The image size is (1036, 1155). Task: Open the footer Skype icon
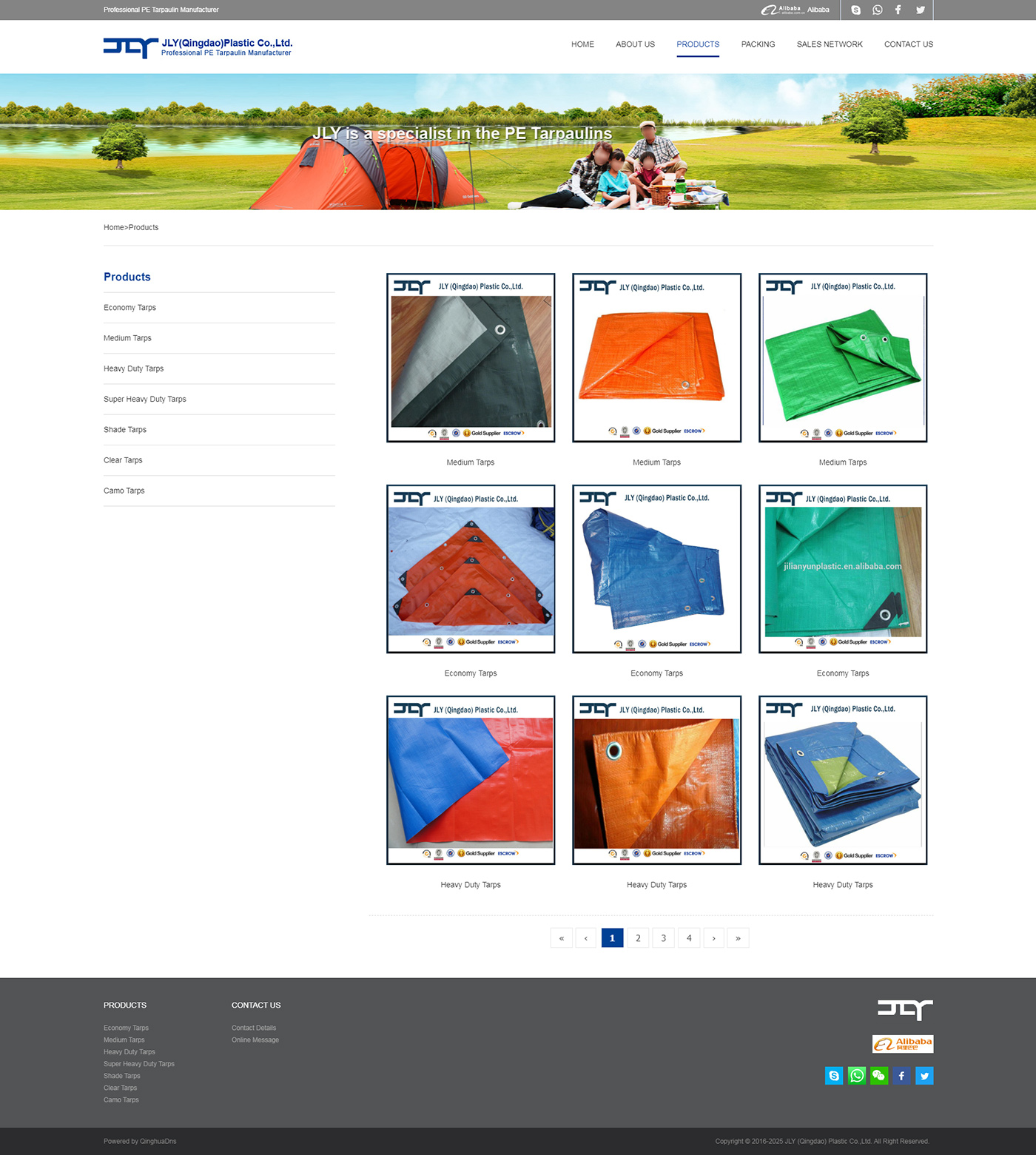tap(834, 1076)
